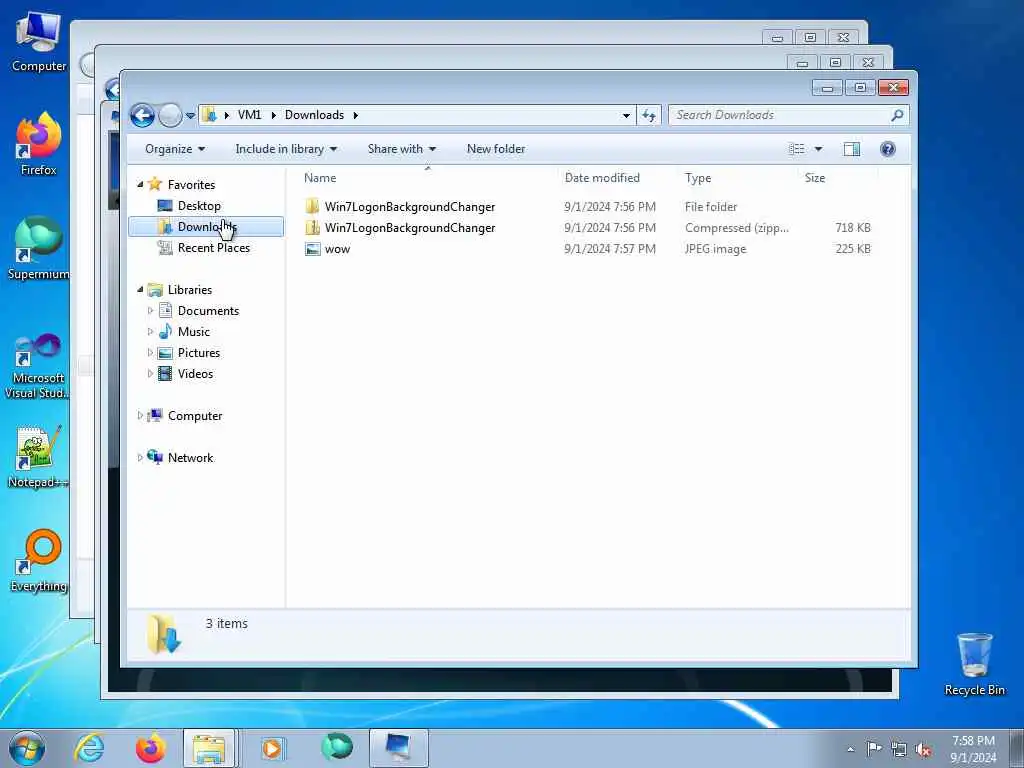Select Downloads in the address breadcrumb
Viewport: 1024px width, 768px height.
314,115
